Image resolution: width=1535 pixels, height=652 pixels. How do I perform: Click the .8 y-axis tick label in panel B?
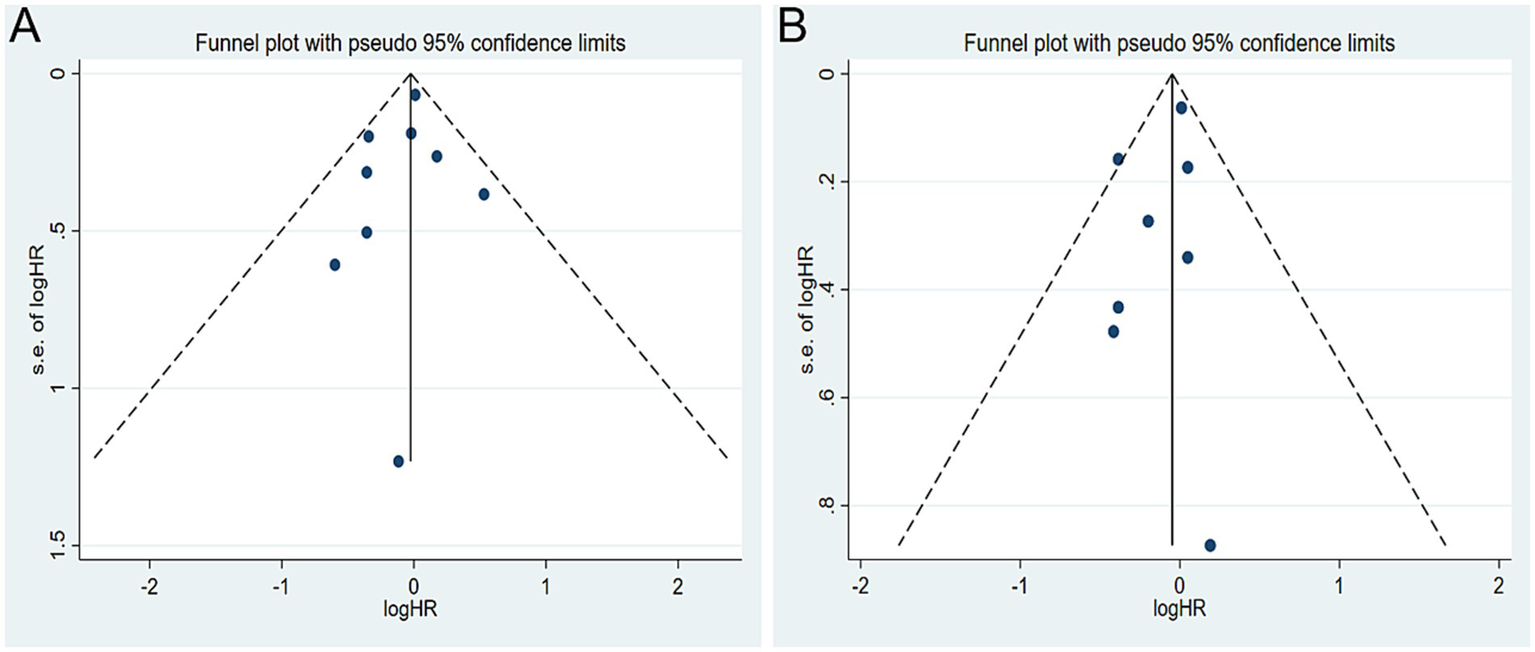coord(826,506)
